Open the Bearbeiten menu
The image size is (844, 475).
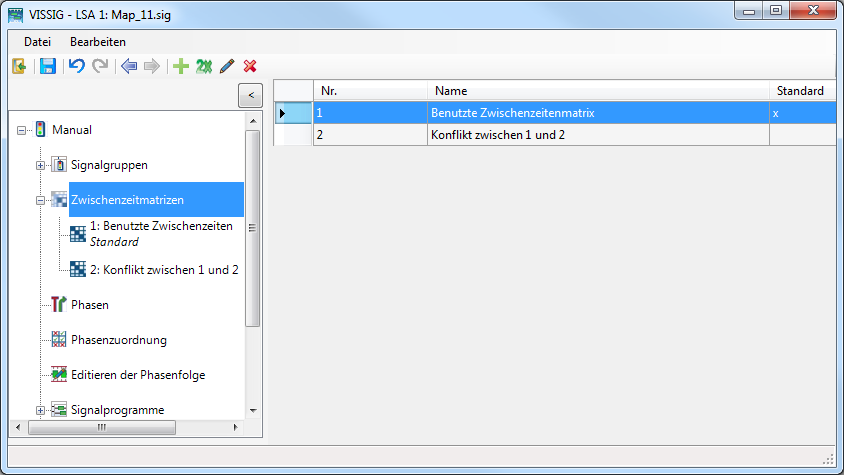[98, 42]
